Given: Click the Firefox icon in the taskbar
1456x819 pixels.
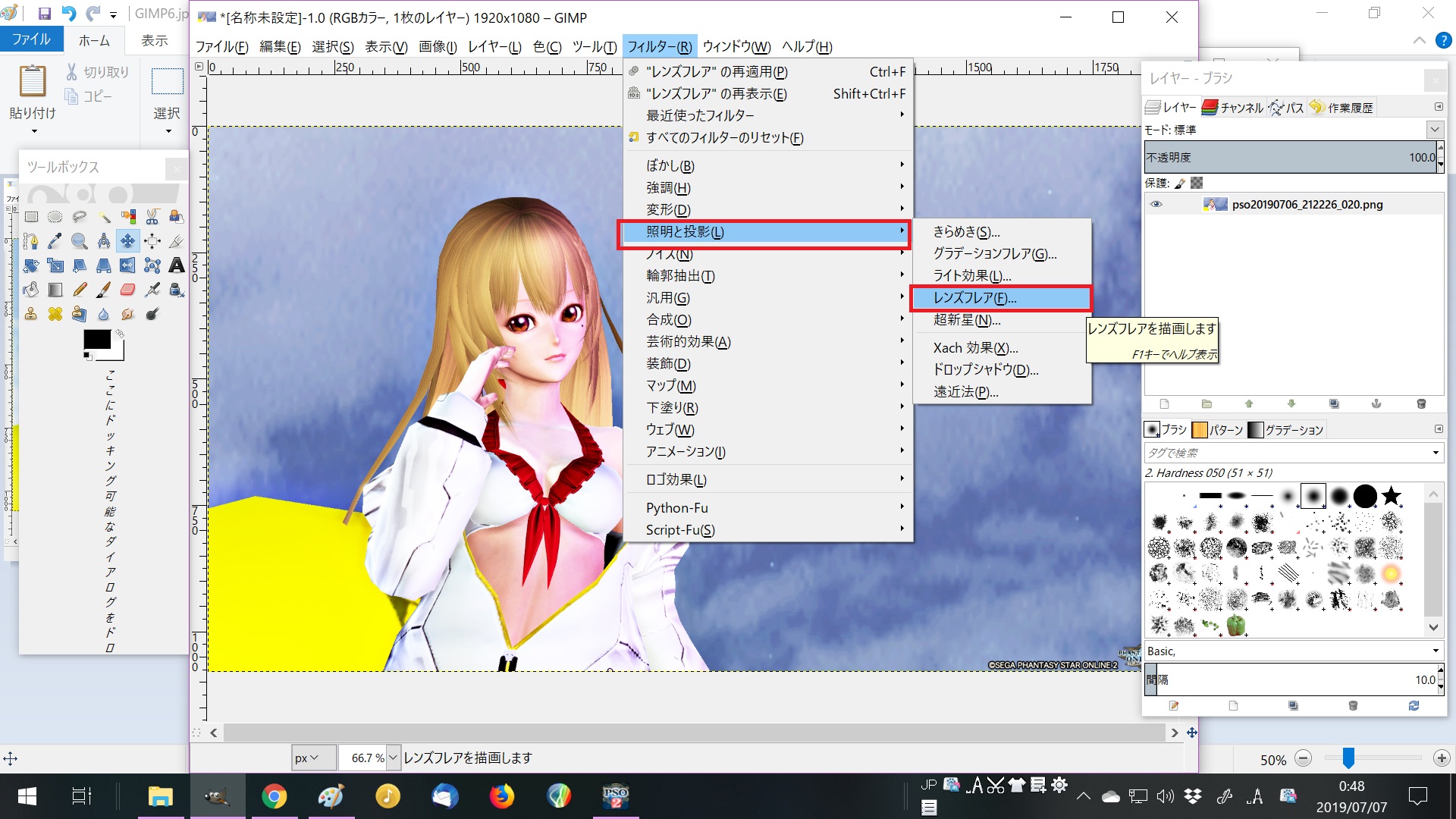Looking at the screenshot, I should pyautogui.click(x=501, y=796).
